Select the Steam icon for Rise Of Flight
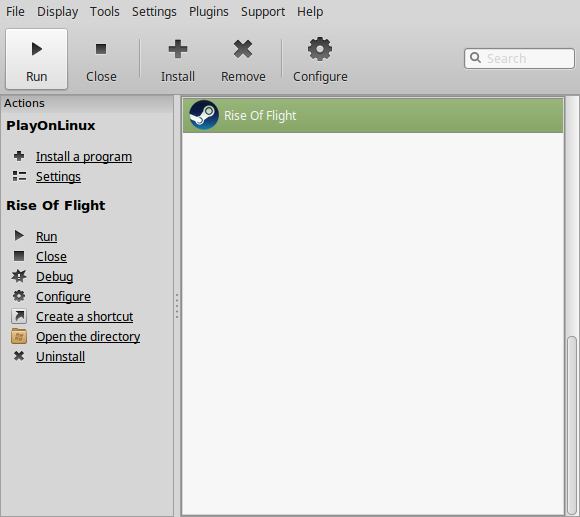The width and height of the screenshot is (580, 517). click(x=203, y=115)
